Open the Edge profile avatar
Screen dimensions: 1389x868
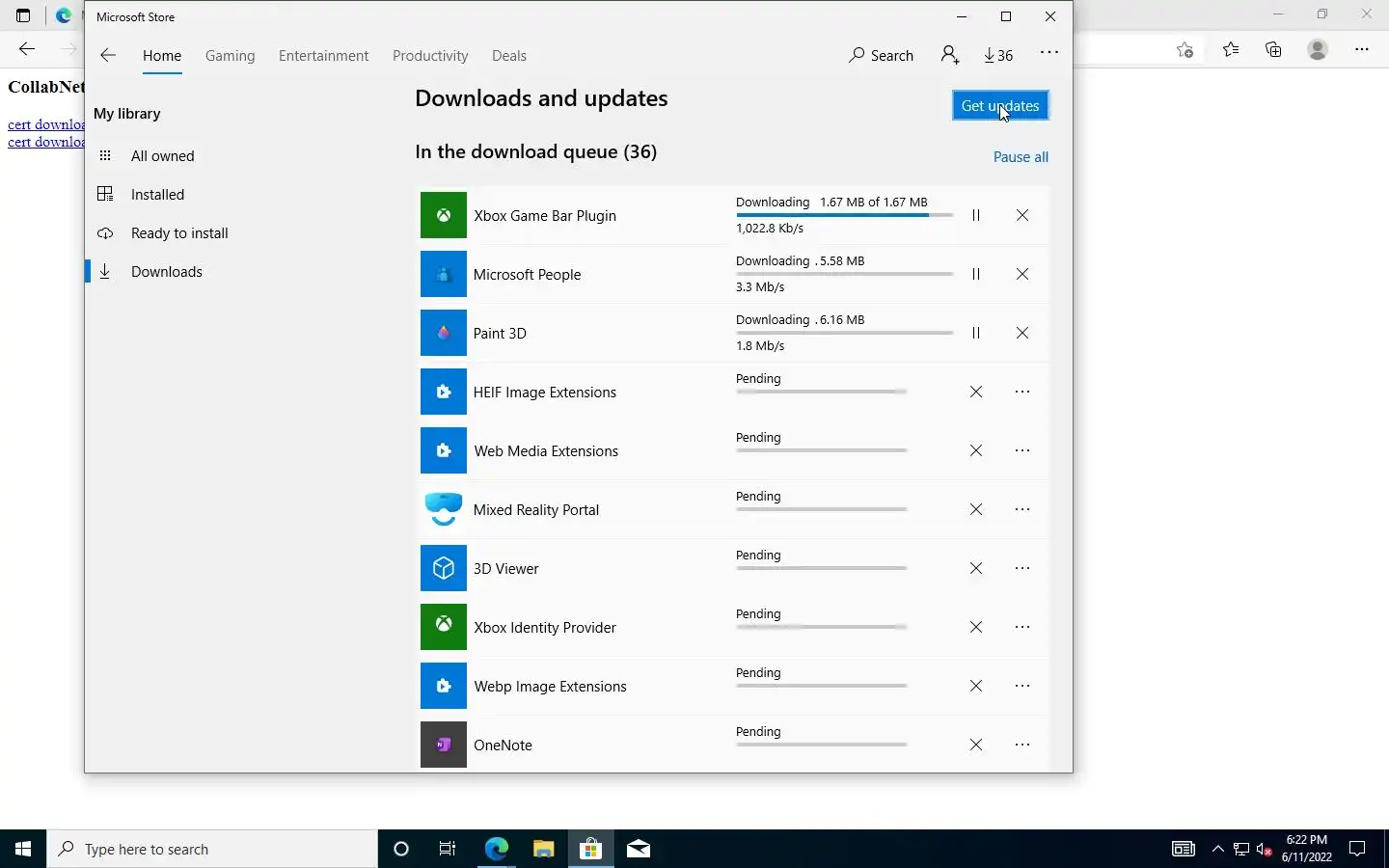pos(1318,49)
